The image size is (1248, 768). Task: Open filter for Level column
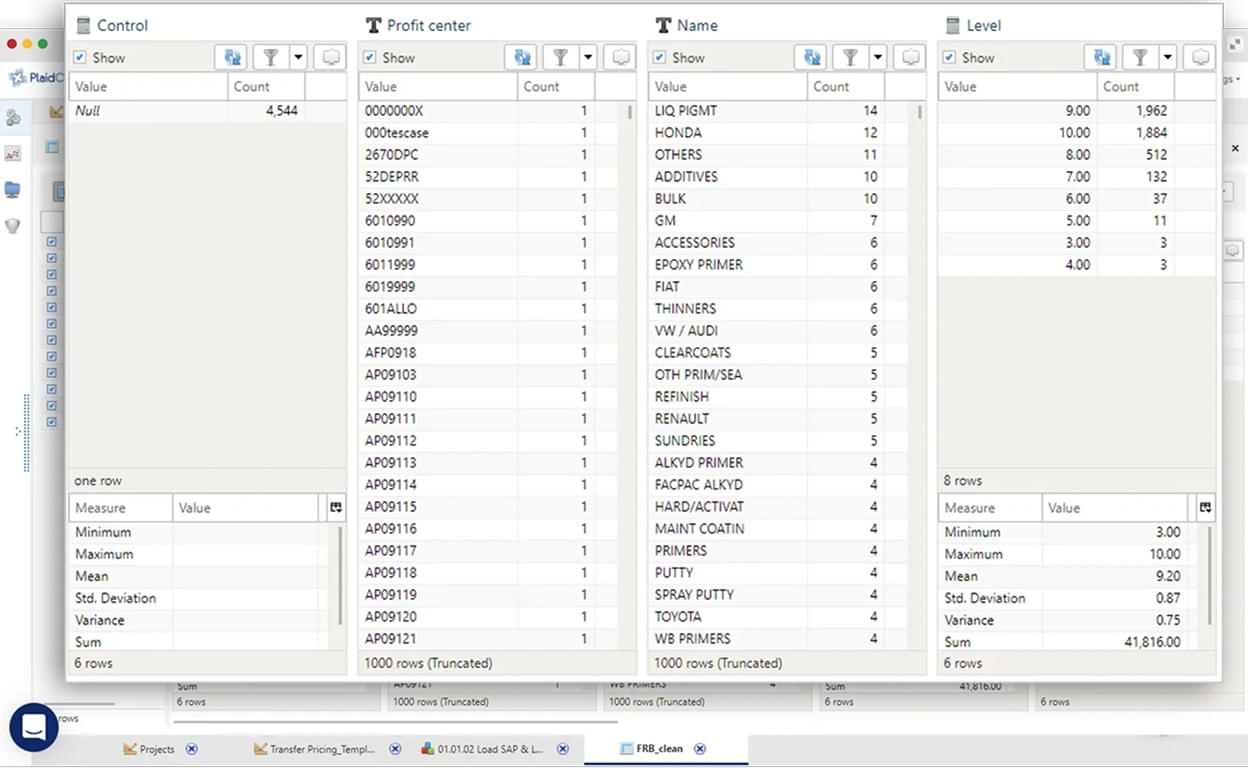coord(1140,58)
